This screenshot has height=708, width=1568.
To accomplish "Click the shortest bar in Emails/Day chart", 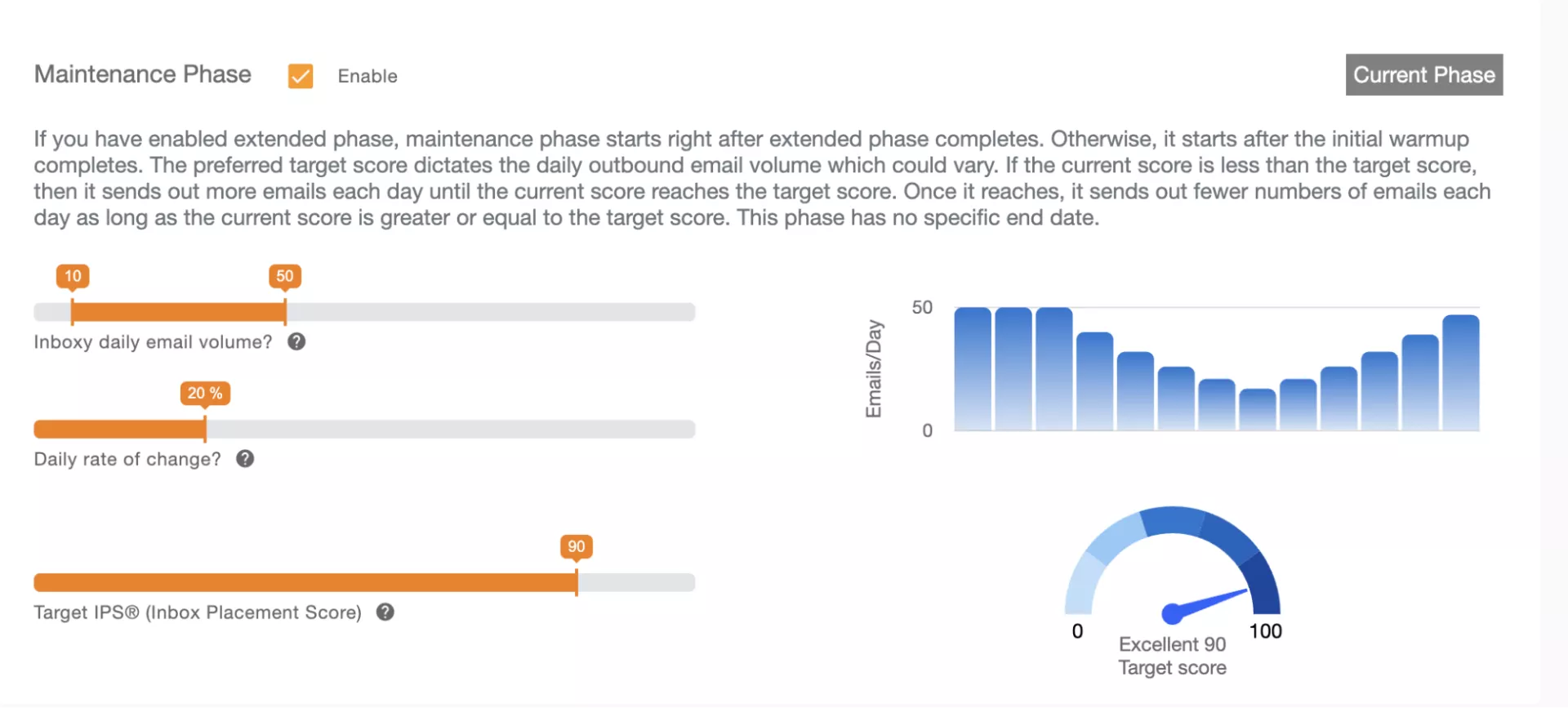I will pyautogui.click(x=1257, y=410).
